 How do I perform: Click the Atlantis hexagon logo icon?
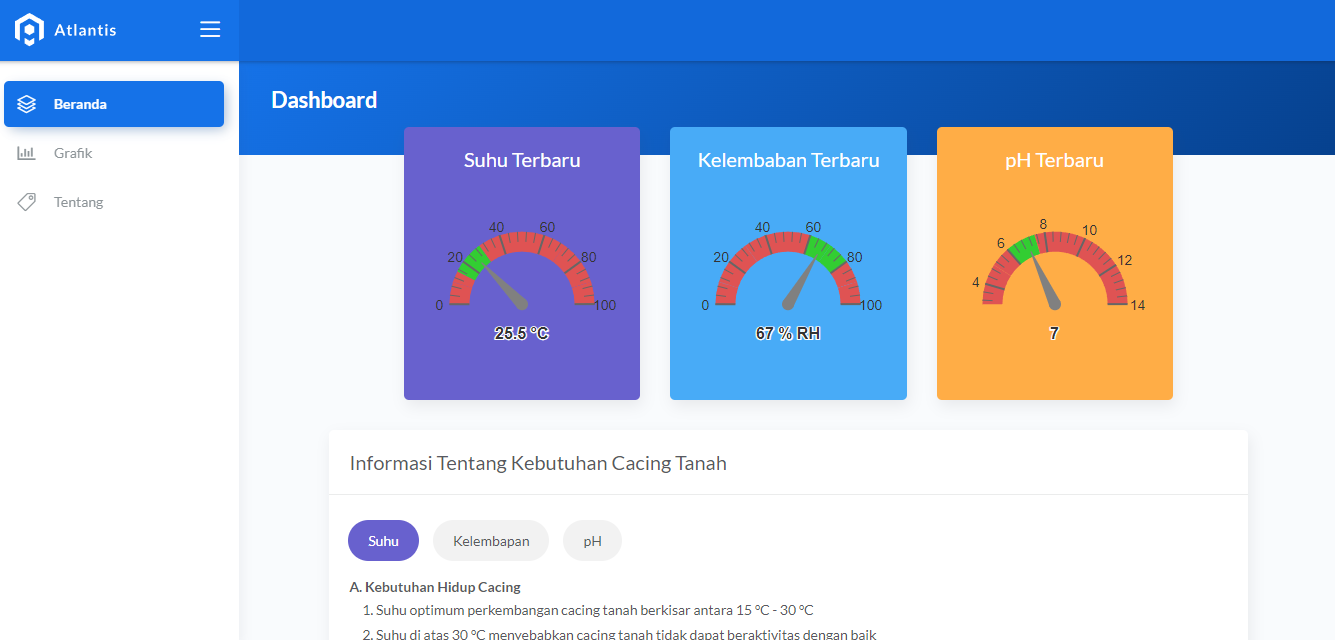pos(29,30)
